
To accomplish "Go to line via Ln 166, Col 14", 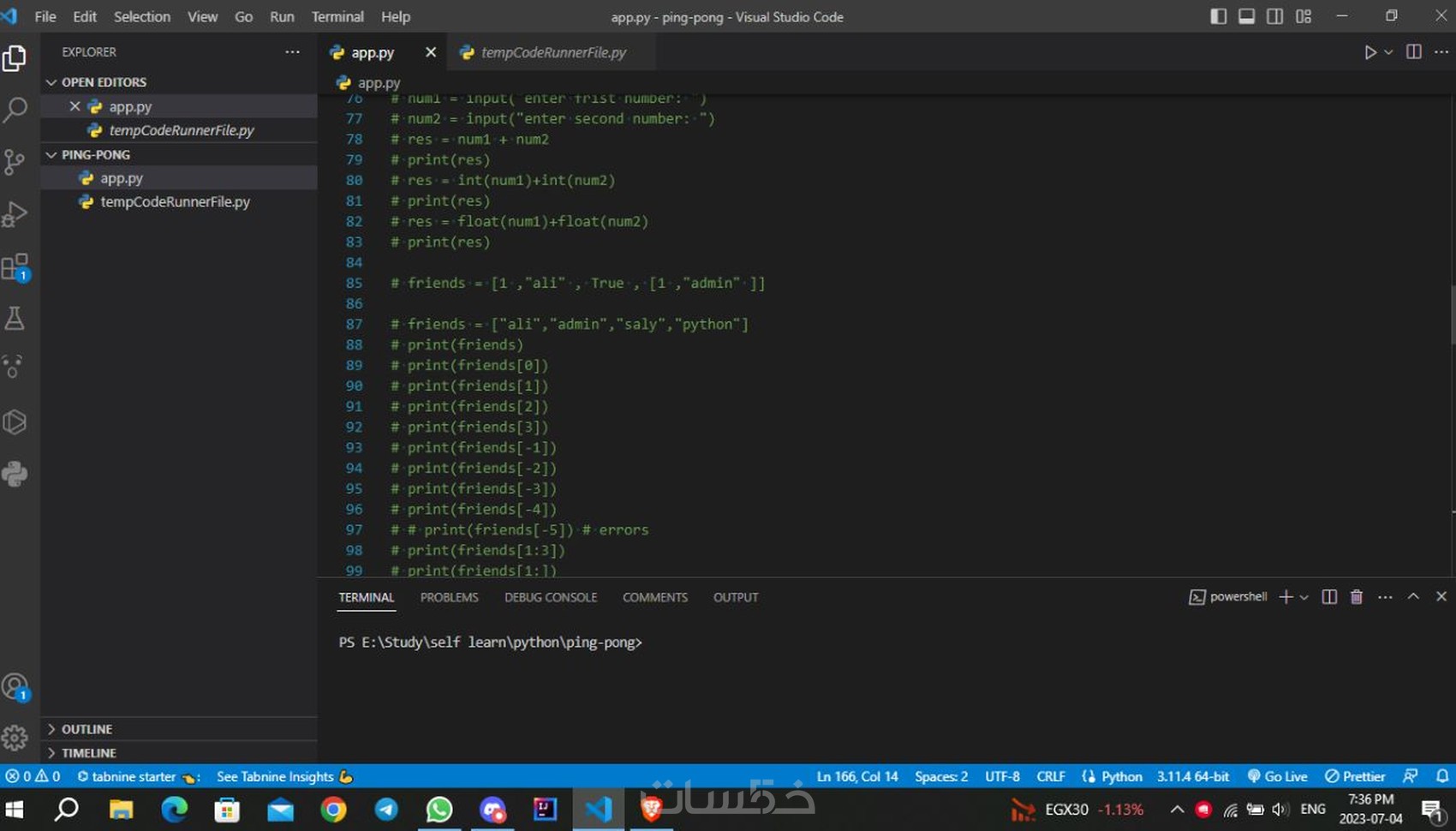I will (x=857, y=776).
